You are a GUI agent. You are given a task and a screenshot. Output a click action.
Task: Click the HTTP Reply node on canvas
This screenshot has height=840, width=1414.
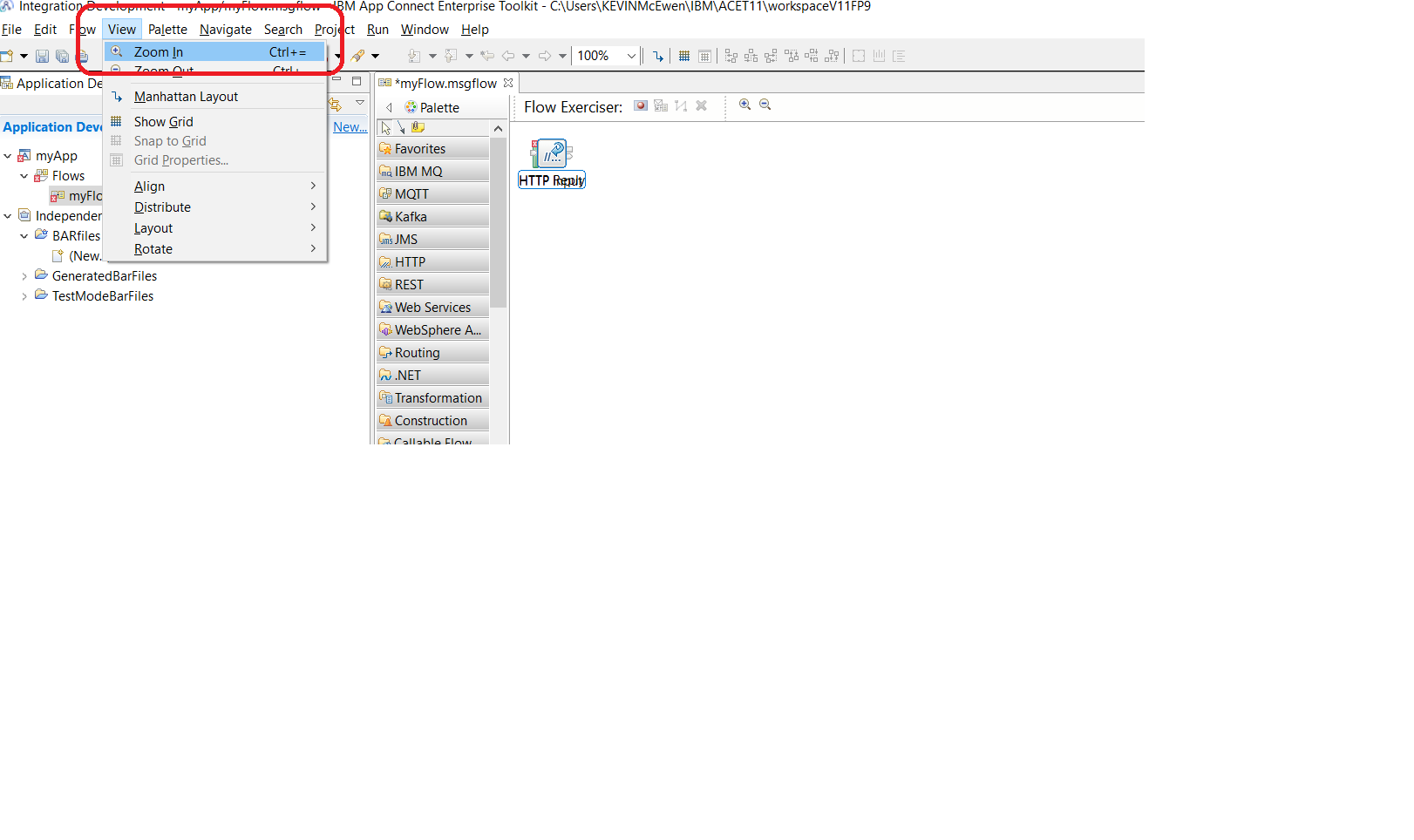click(551, 155)
